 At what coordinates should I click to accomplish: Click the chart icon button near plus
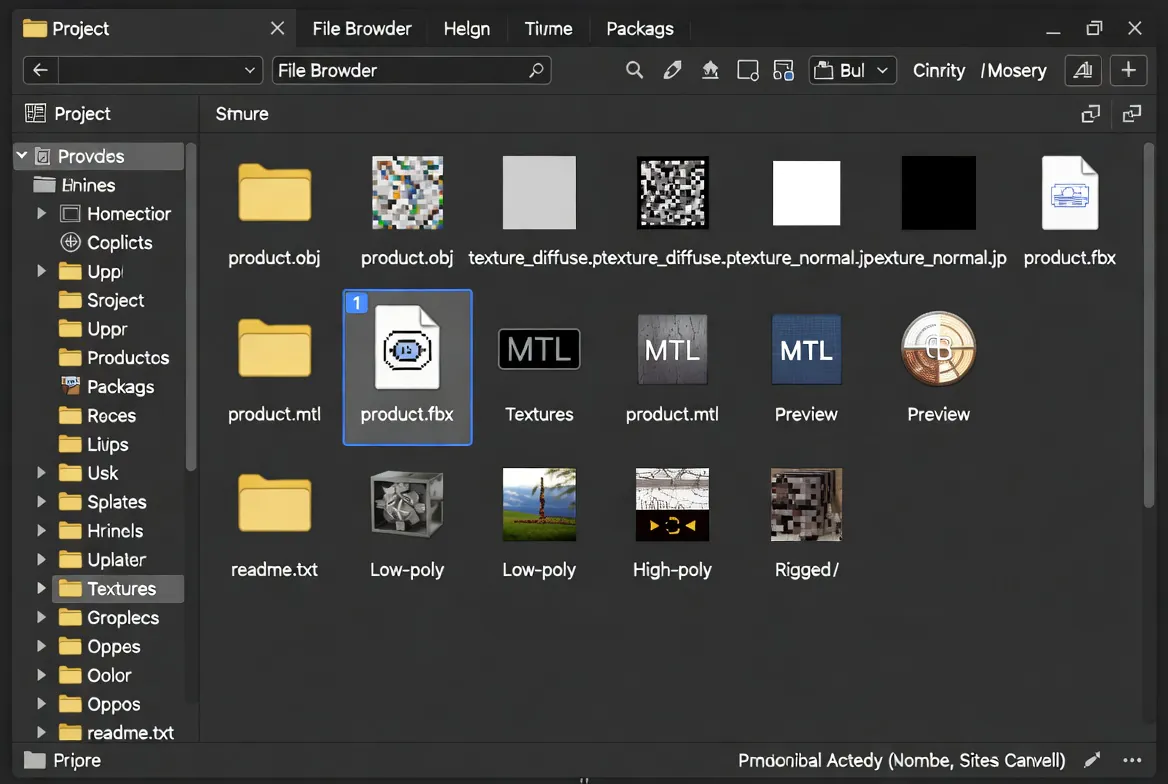click(x=1082, y=70)
